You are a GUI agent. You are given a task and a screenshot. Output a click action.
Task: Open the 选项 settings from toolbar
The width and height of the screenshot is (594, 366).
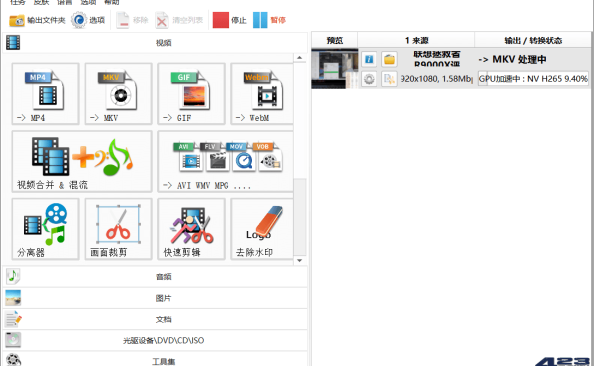pos(88,20)
